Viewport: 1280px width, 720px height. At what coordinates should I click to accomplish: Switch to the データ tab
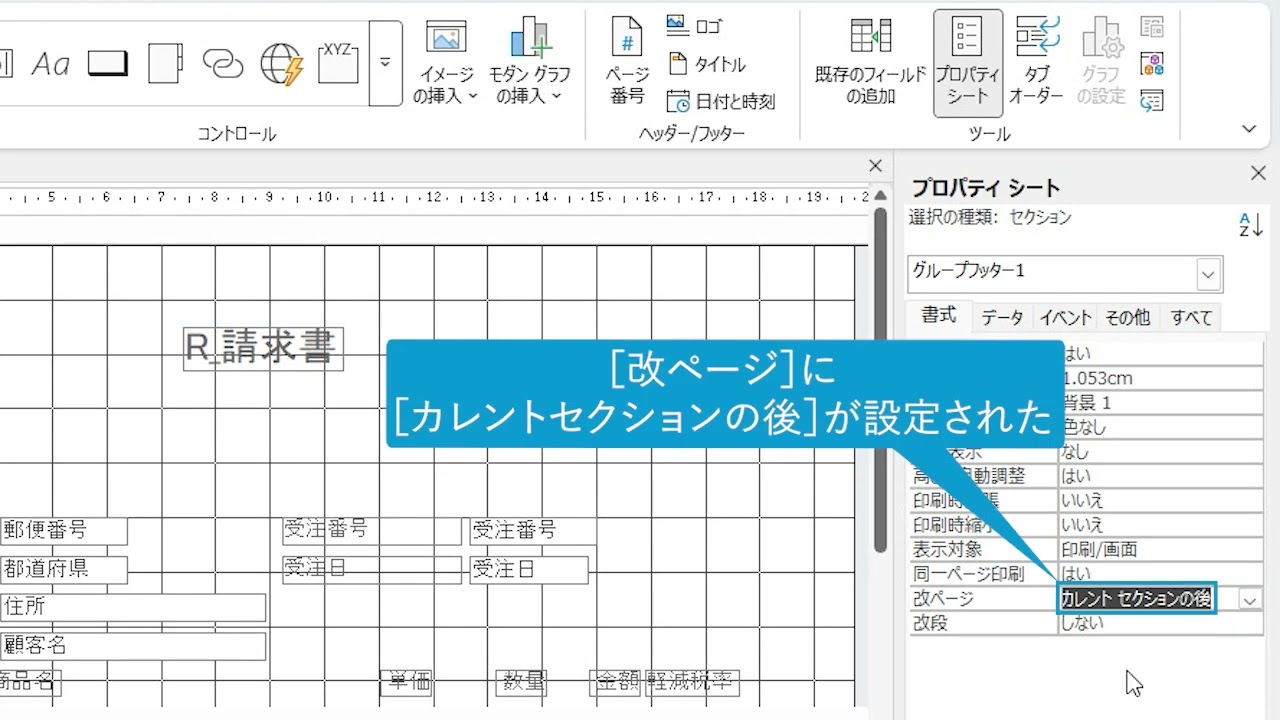(x=1001, y=317)
